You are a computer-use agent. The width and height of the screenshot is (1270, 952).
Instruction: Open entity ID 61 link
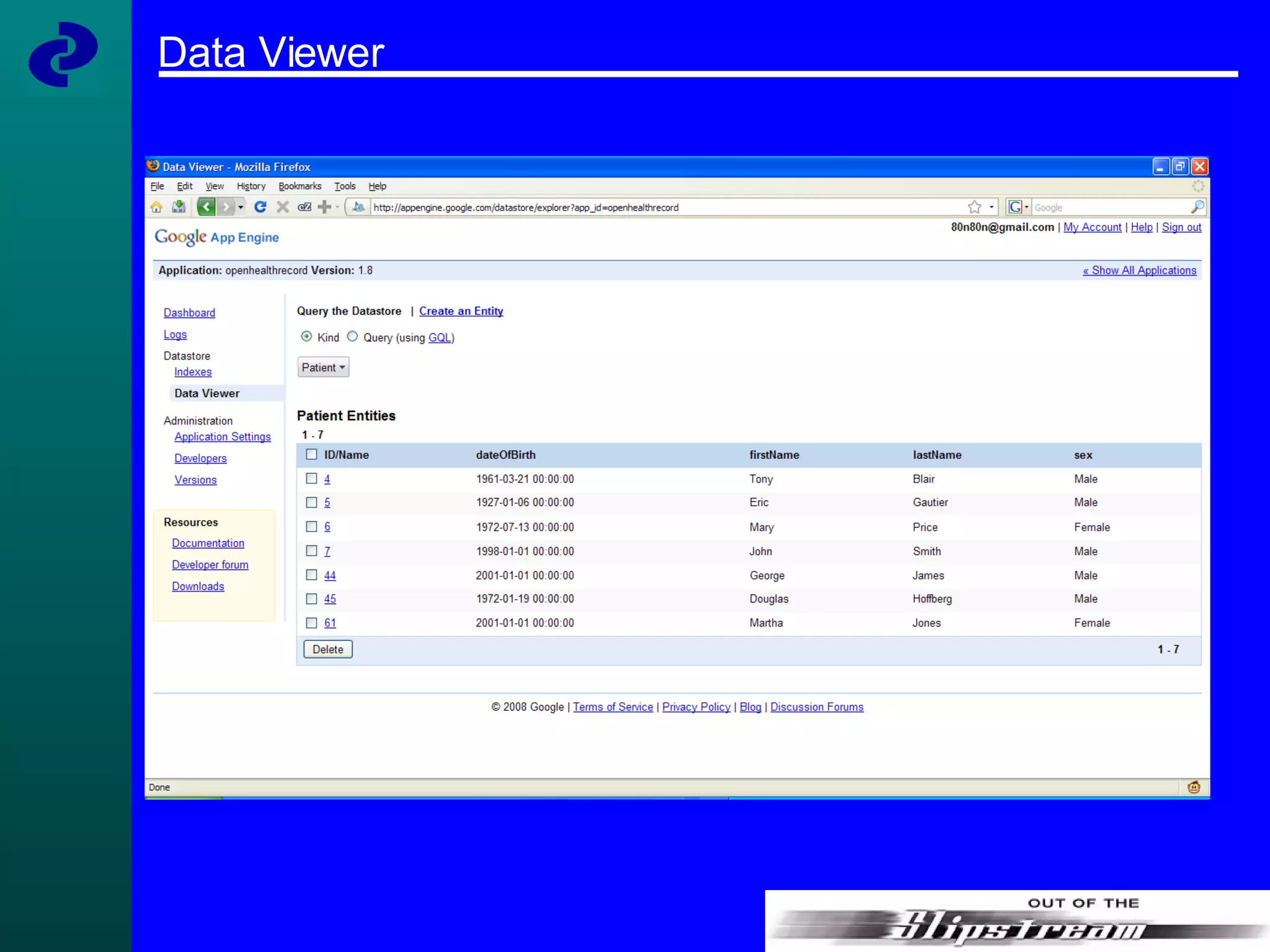[330, 624]
